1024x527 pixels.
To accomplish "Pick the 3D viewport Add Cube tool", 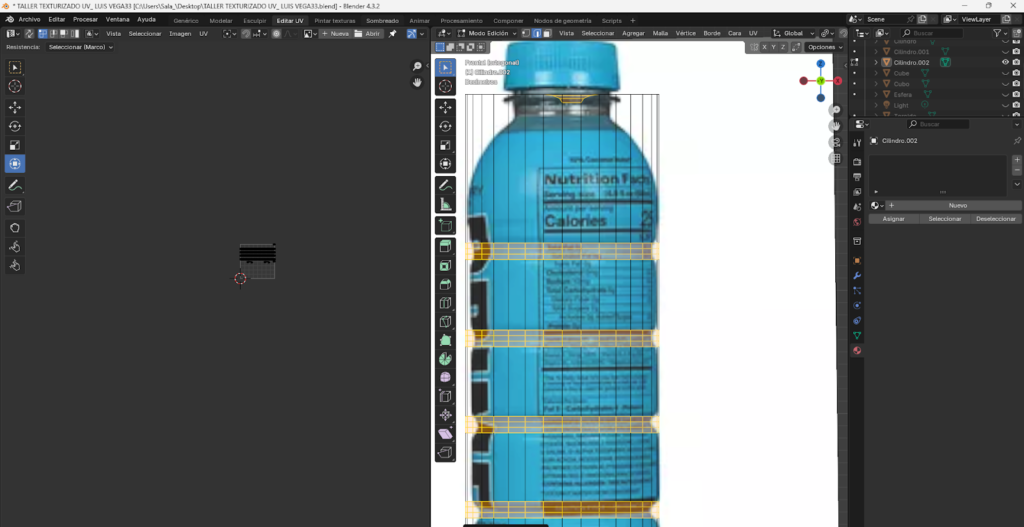I will click(x=445, y=226).
